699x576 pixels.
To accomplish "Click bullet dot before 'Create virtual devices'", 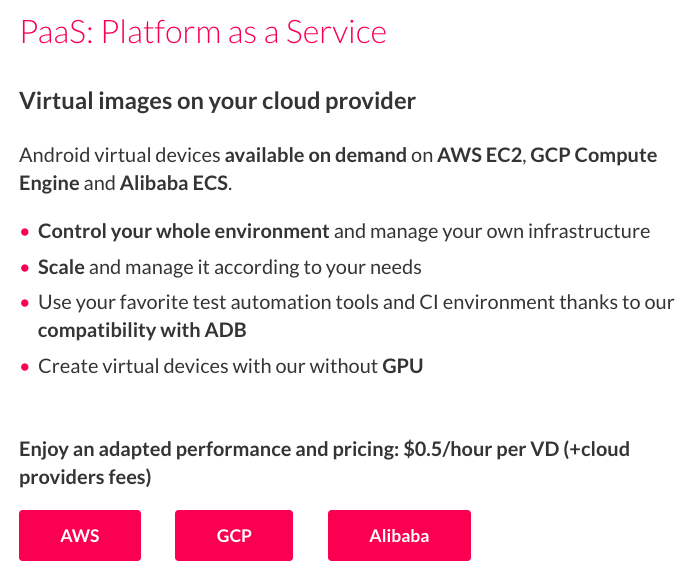I will click(25, 367).
